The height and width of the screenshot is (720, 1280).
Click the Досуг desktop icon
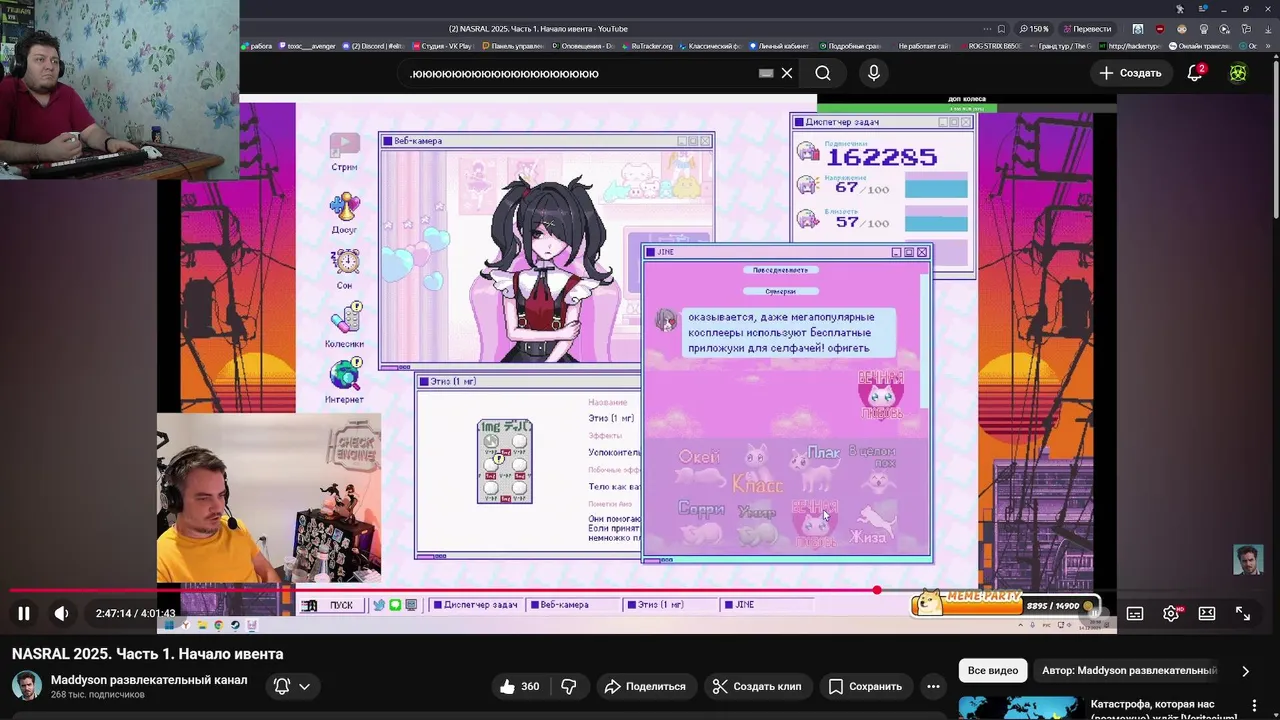[345, 211]
